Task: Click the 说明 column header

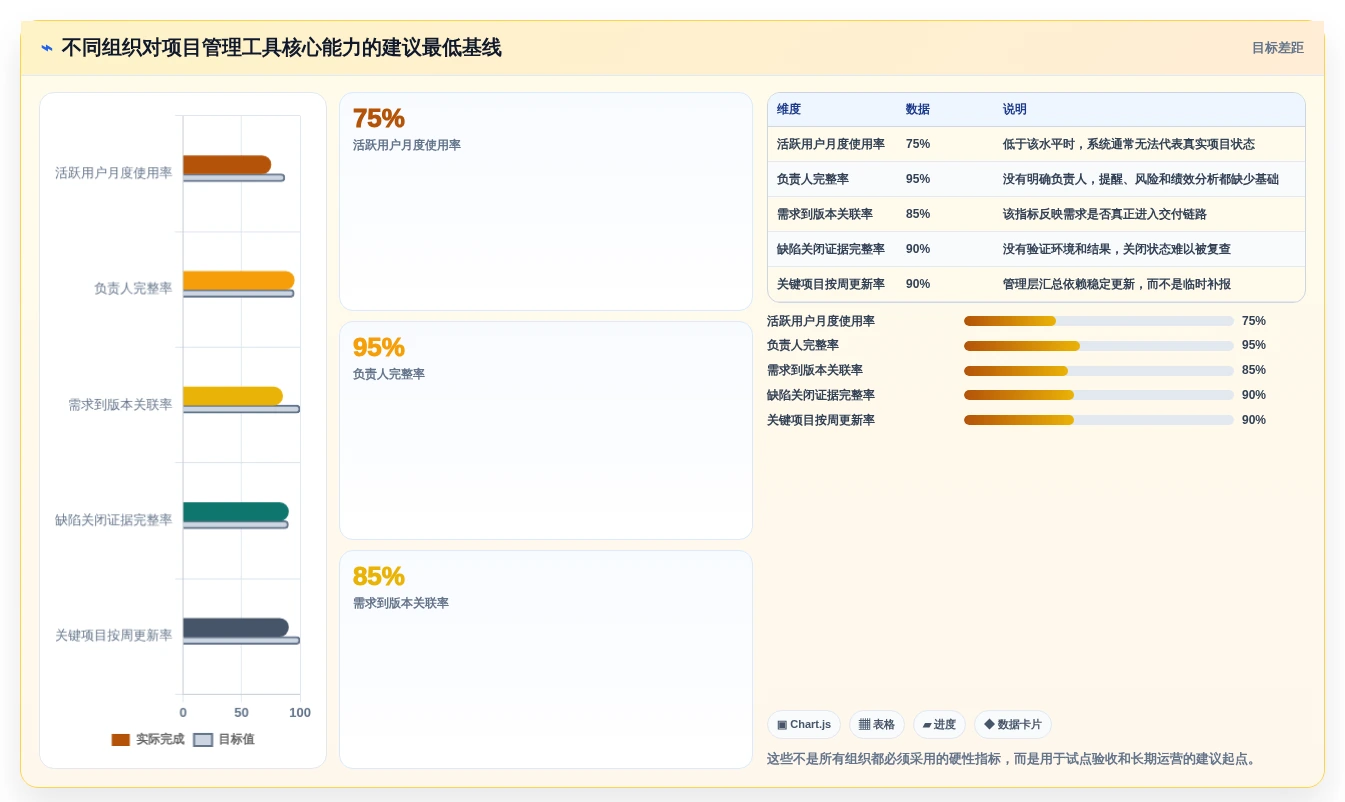Action: 1015,110
